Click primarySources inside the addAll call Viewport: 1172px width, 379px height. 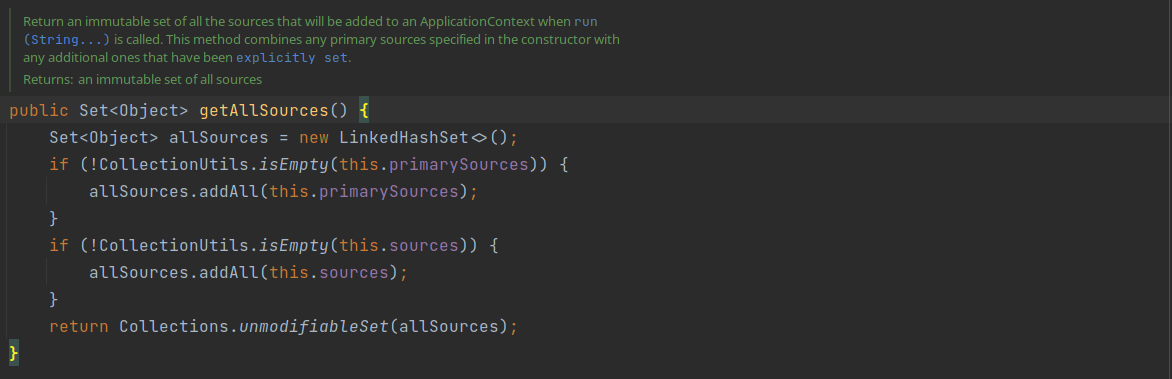tap(389, 191)
